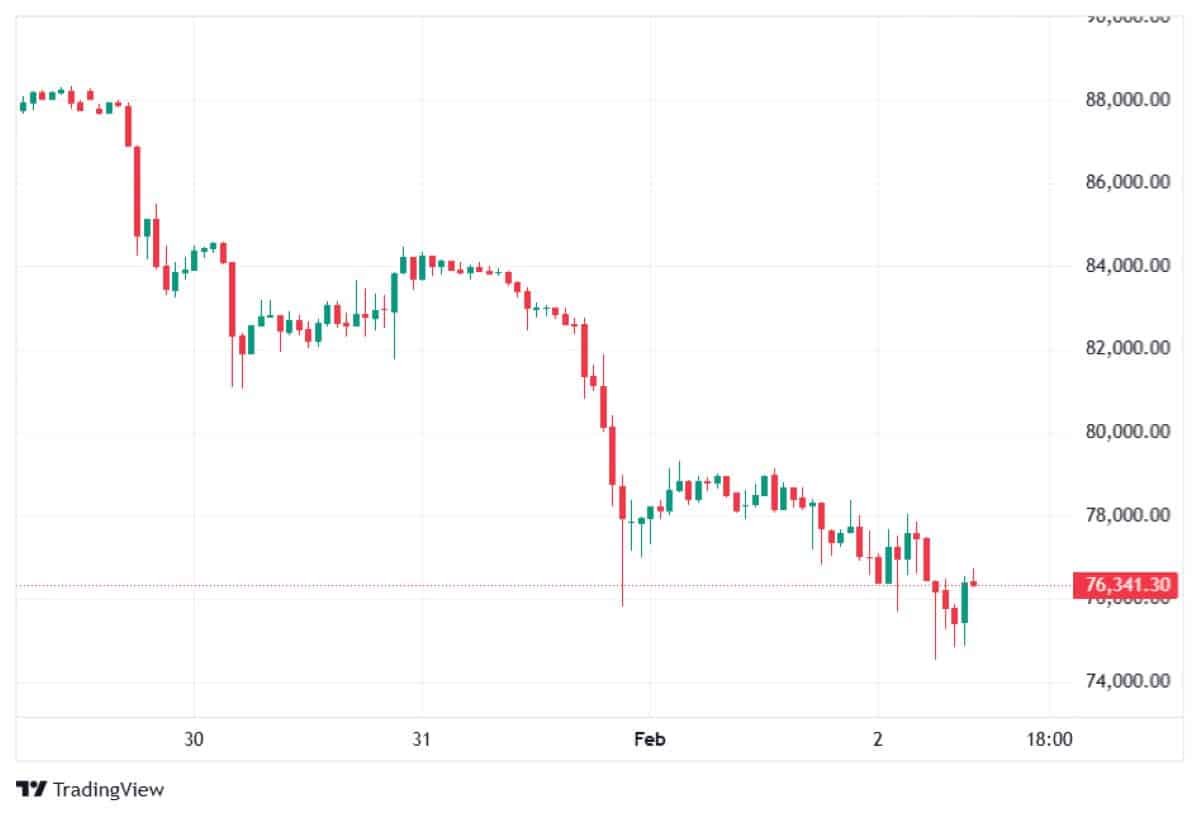Select the 80,000.00 price scale label
The image size is (1200, 817).
click(1127, 432)
